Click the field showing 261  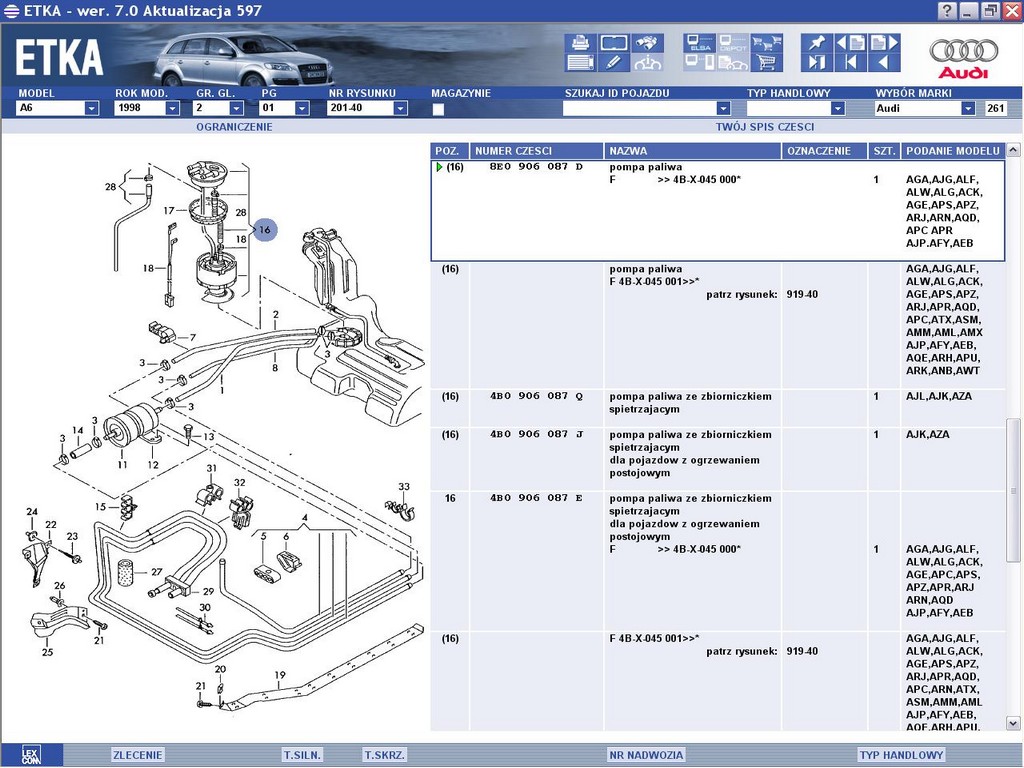pyautogui.click(x=997, y=108)
